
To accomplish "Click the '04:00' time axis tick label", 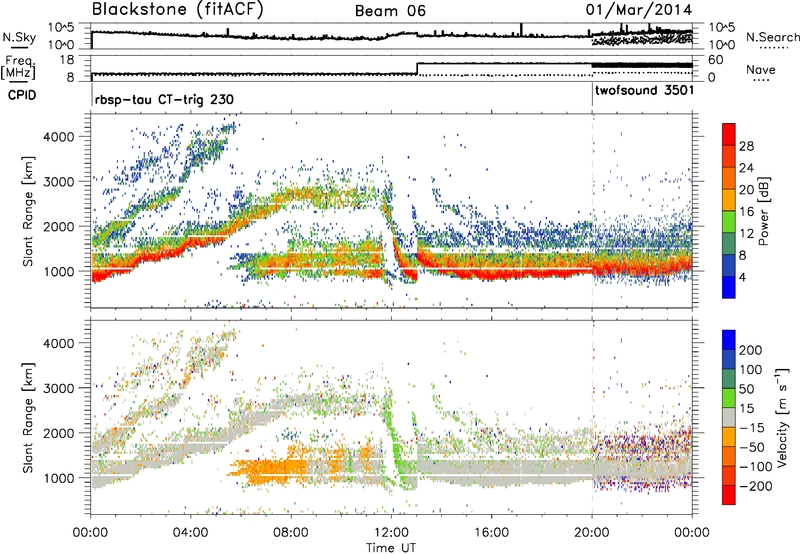I will pos(190,533).
